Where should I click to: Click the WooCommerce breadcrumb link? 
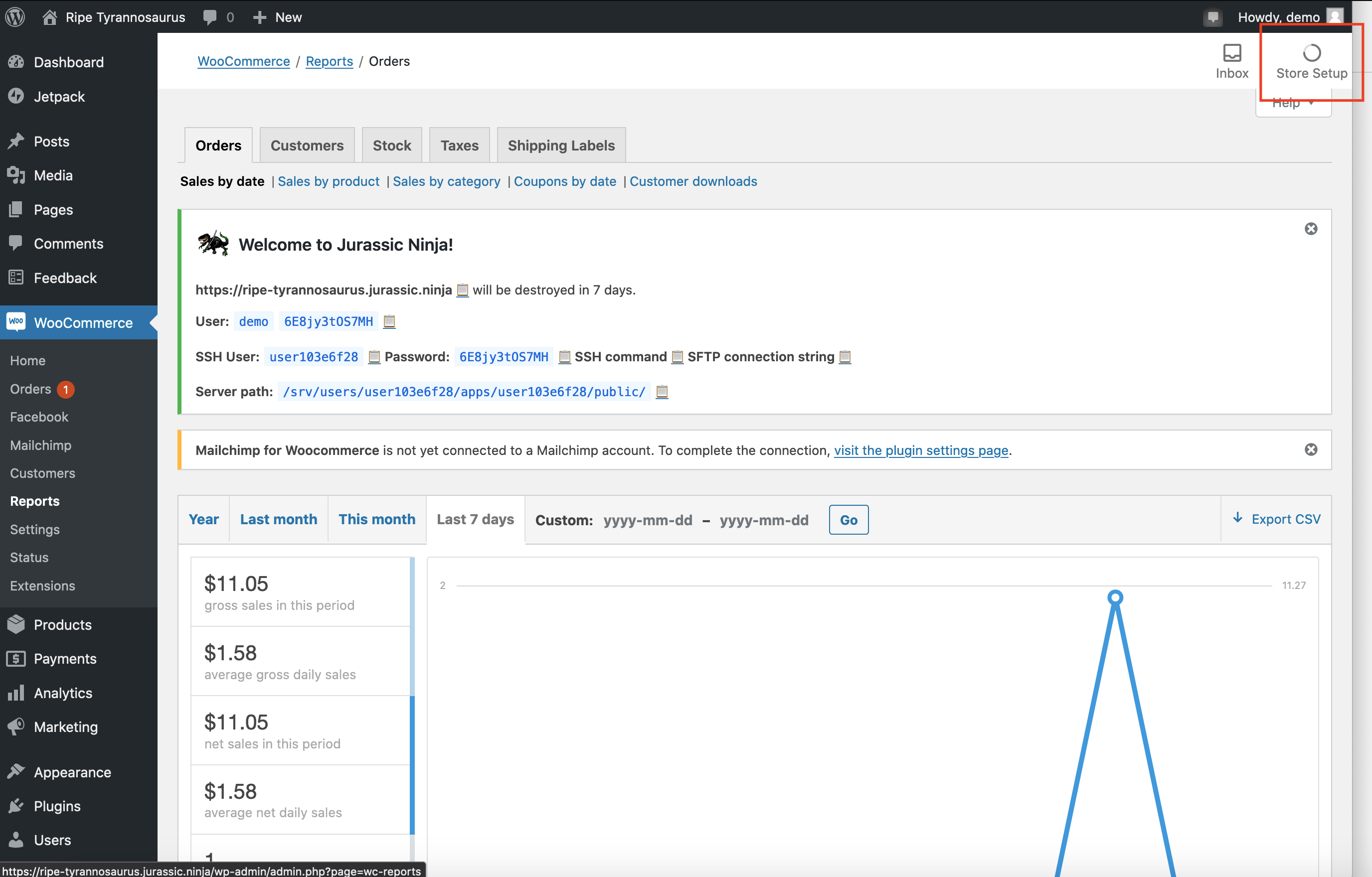point(243,61)
